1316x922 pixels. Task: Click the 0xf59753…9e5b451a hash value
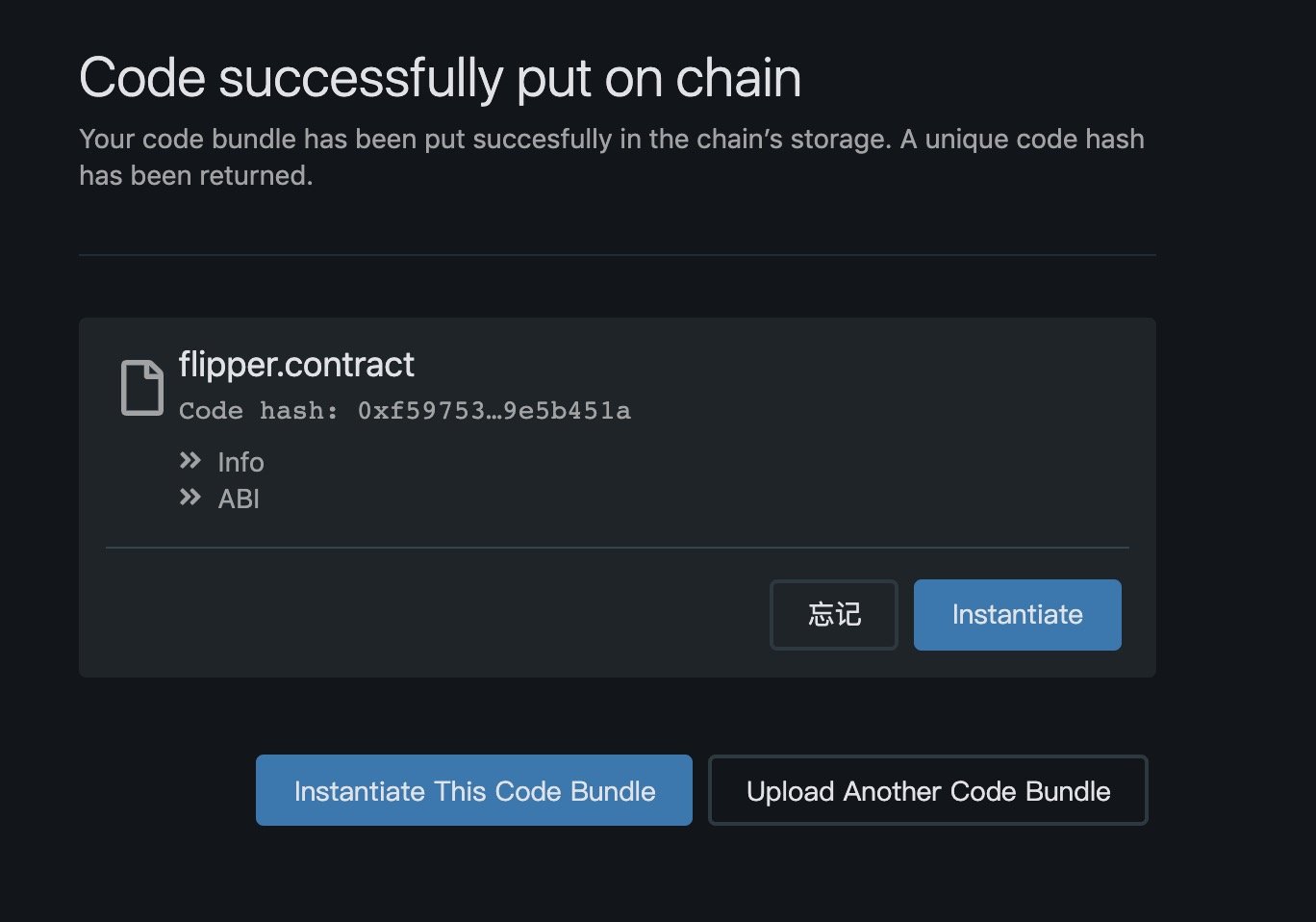tap(494, 411)
